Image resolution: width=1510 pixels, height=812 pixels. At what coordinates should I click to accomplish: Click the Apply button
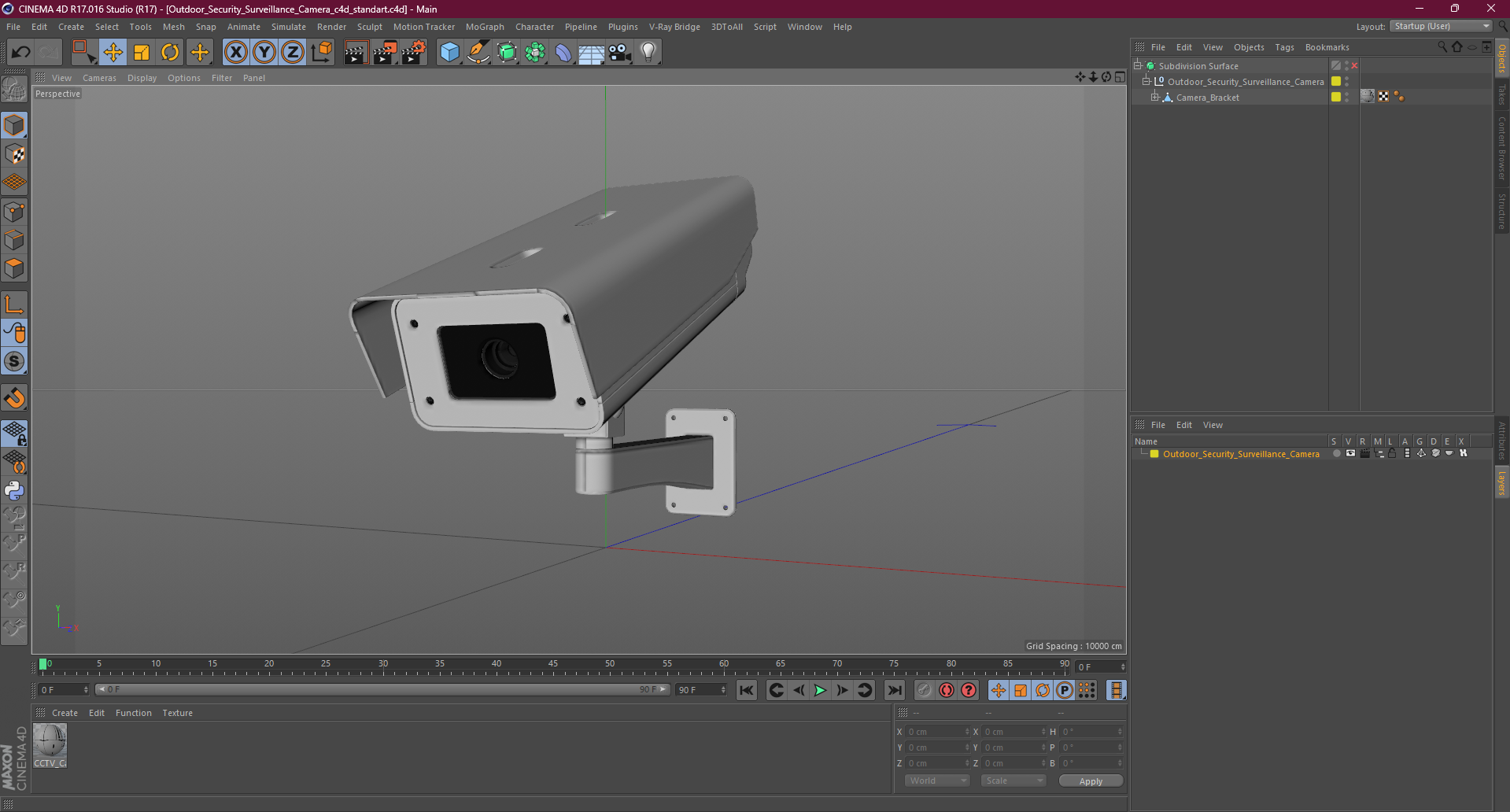click(1091, 781)
